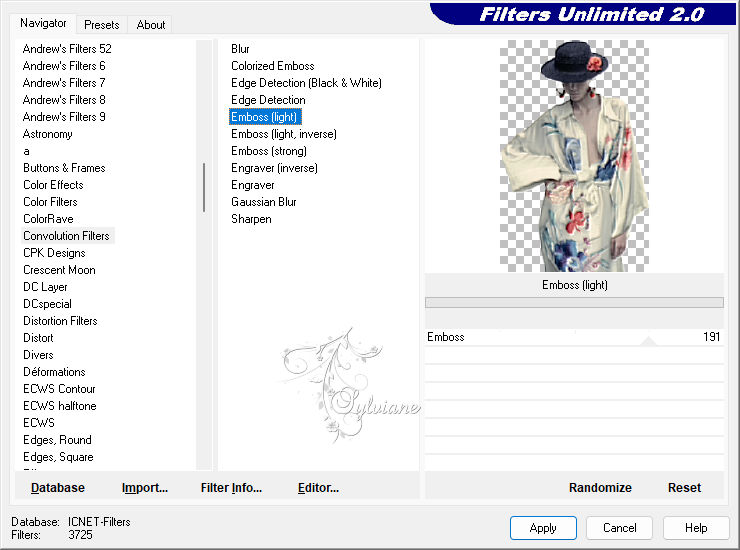Click the category list scrollbar thumb
This screenshot has height=550, width=740.
tap(204, 187)
